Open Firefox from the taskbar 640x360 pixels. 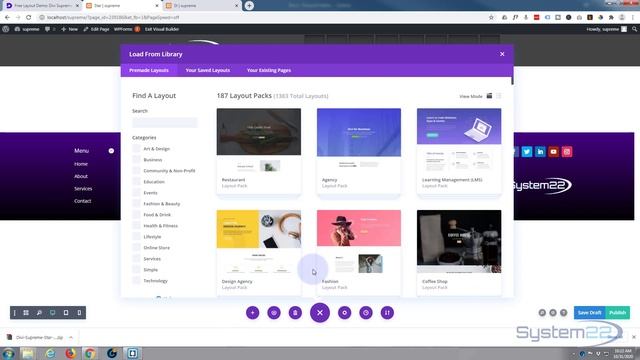(70, 353)
